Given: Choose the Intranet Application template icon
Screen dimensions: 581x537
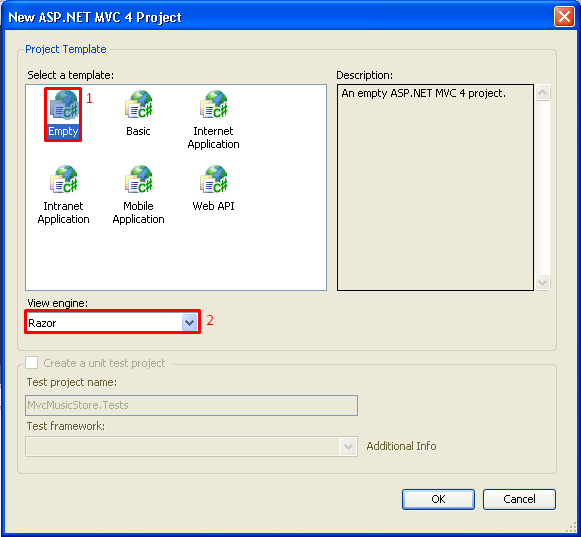Looking at the screenshot, I should 63,180.
